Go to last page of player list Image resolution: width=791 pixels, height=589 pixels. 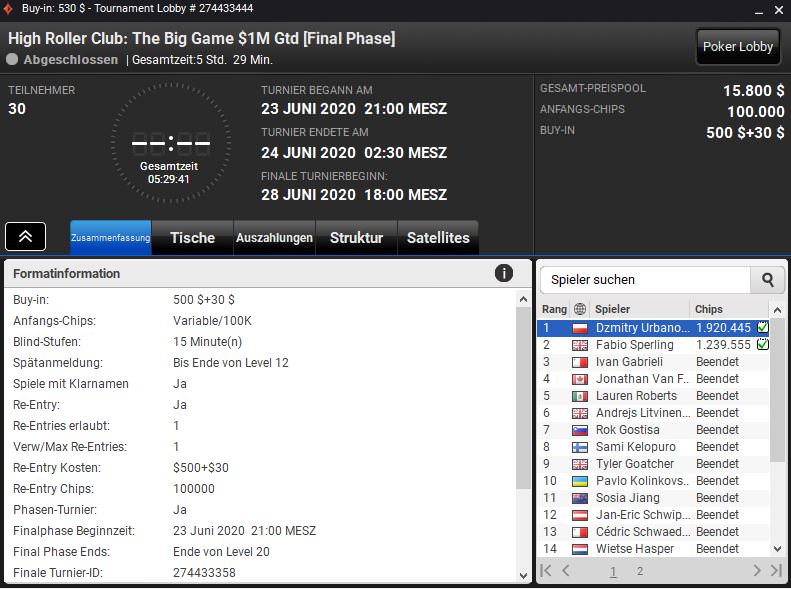(776, 570)
